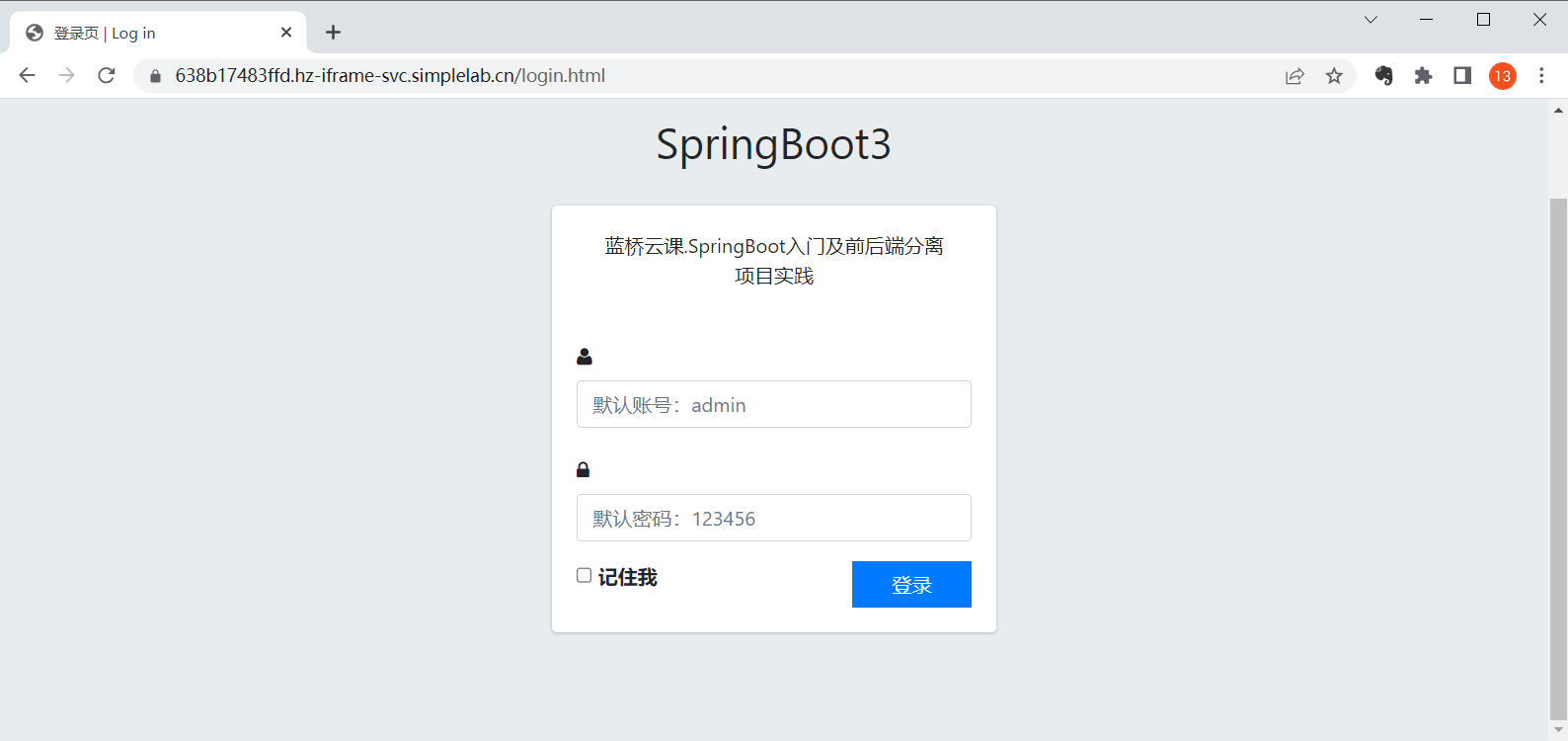The width and height of the screenshot is (1568, 741).
Task: Reload the login page
Action: 107,75
